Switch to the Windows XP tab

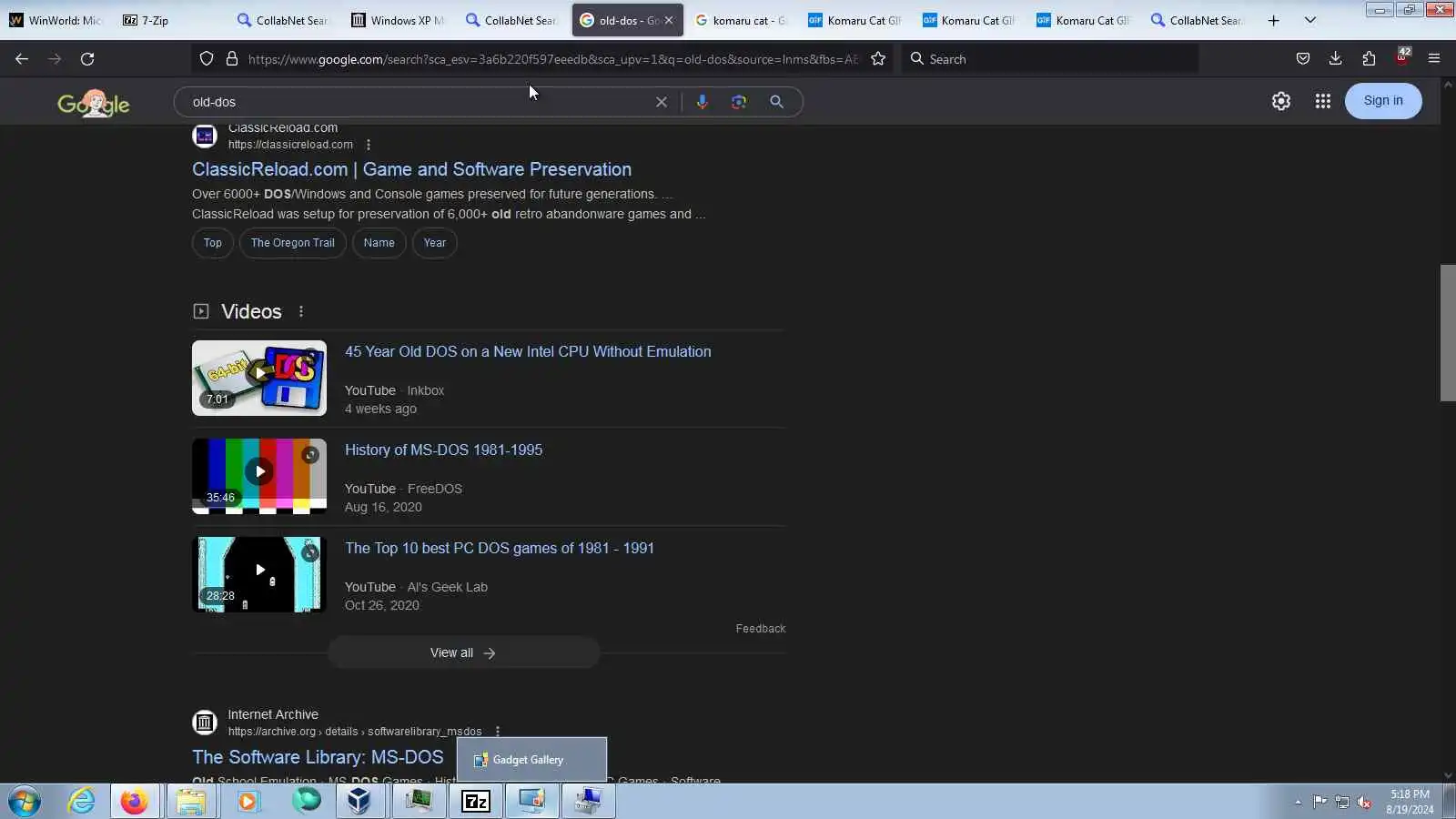(x=399, y=20)
